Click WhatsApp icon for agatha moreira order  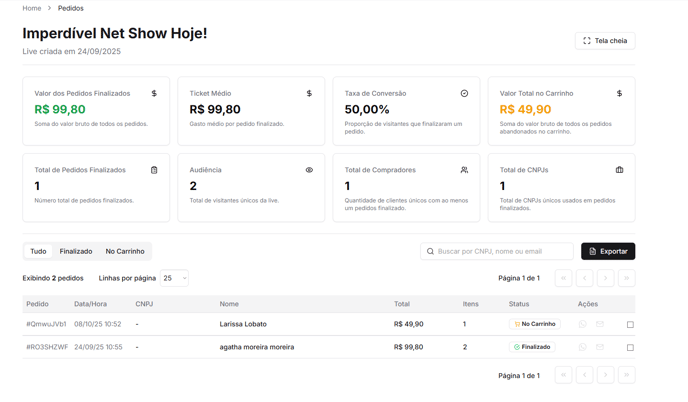(x=583, y=347)
